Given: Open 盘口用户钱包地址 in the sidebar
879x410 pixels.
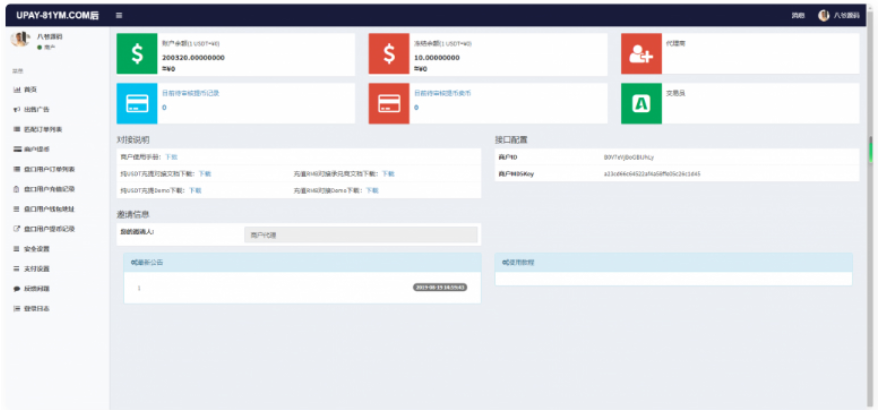Looking at the screenshot, I should [x=44, y=209].
